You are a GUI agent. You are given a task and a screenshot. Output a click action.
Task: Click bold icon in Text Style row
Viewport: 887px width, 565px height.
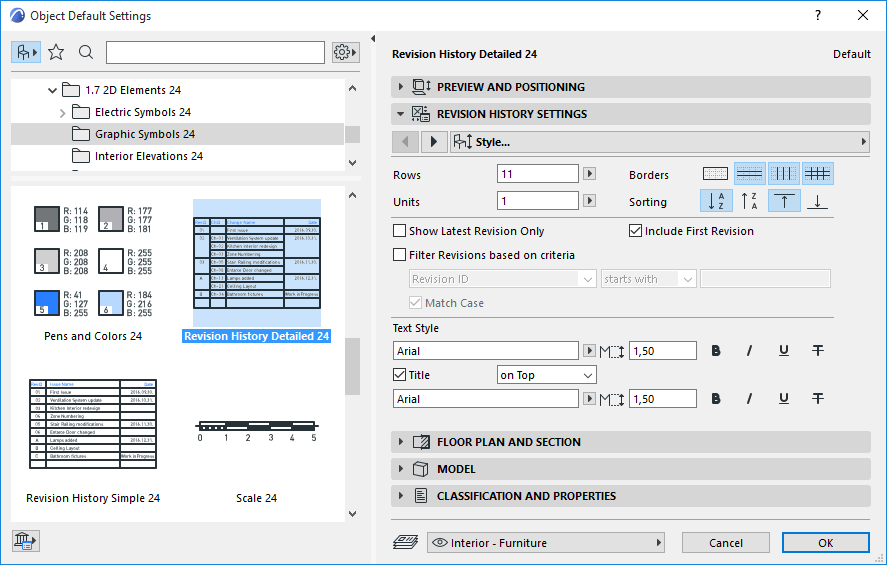point(716,351)
